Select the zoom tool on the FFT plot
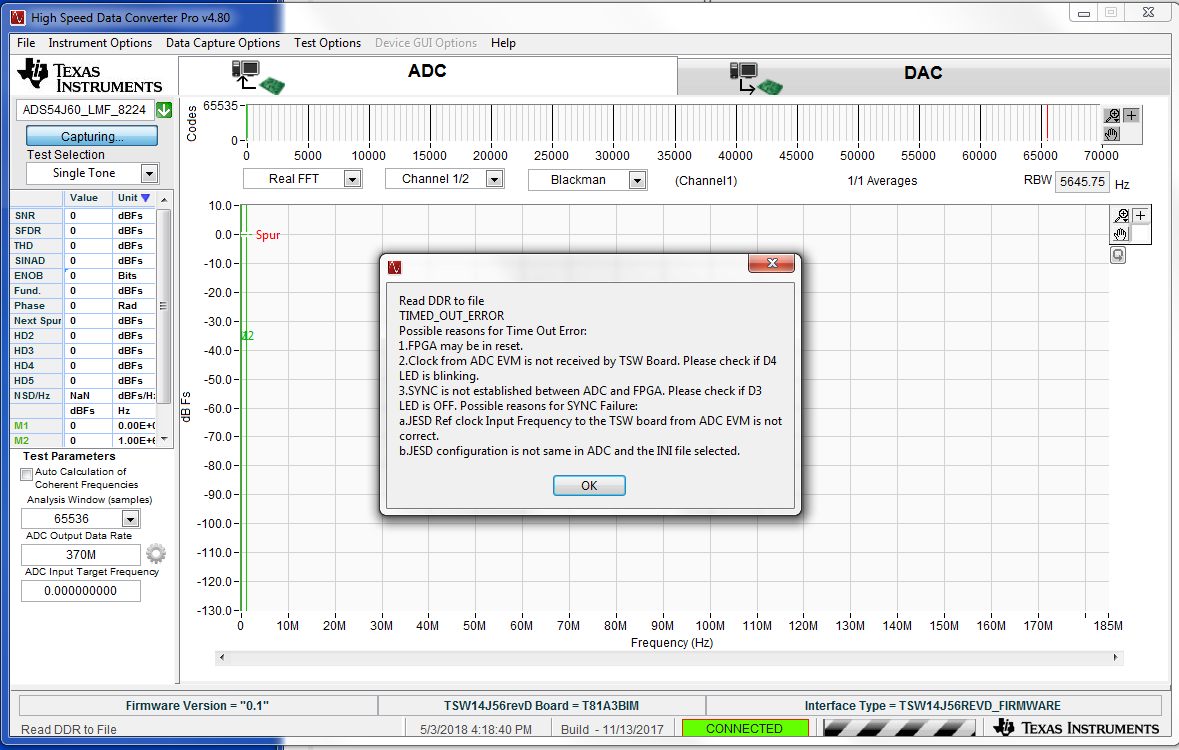This screenshot has width=1179, height=750. (x=1122, y=216)
